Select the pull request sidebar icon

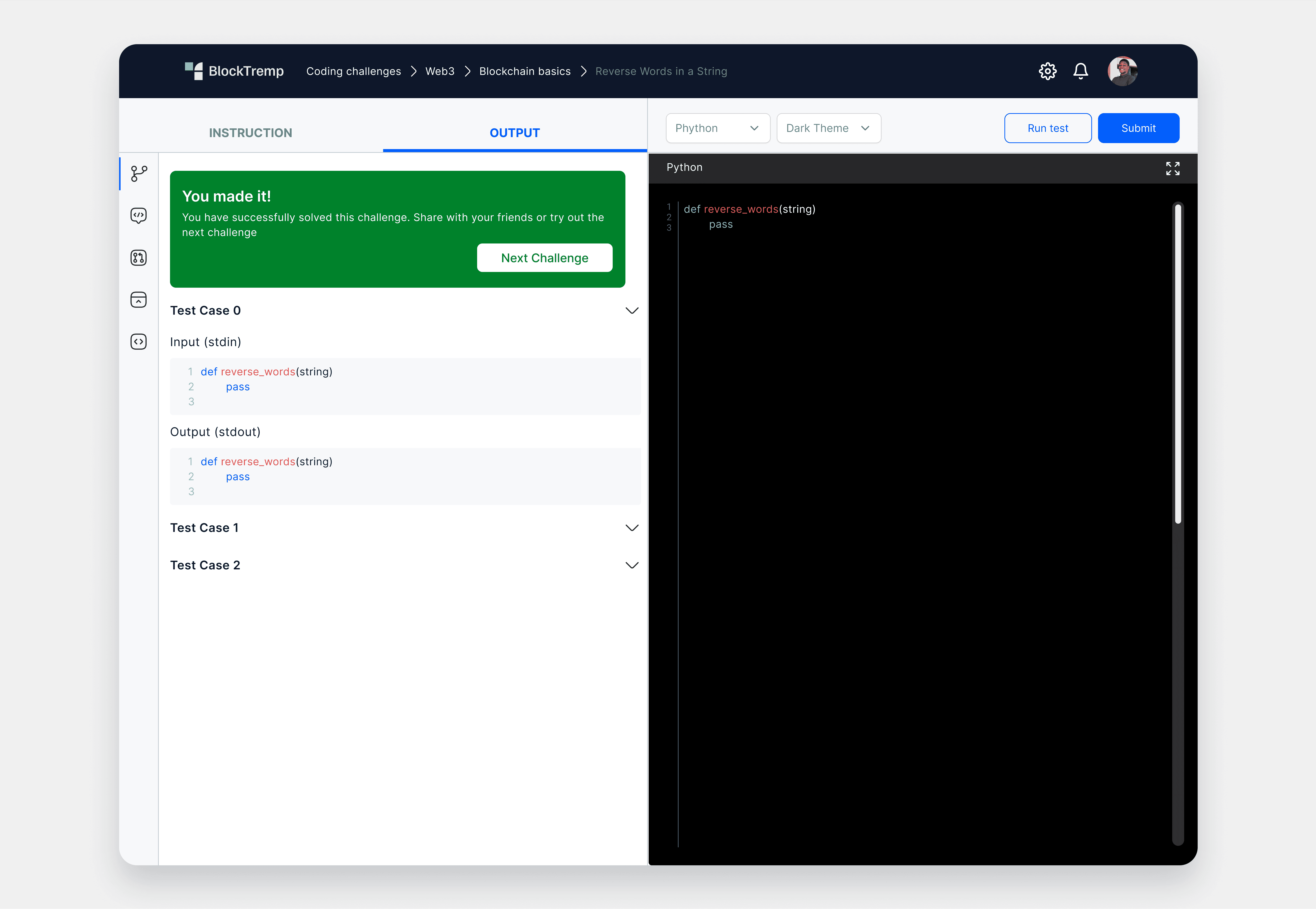[x=138, y=257]
